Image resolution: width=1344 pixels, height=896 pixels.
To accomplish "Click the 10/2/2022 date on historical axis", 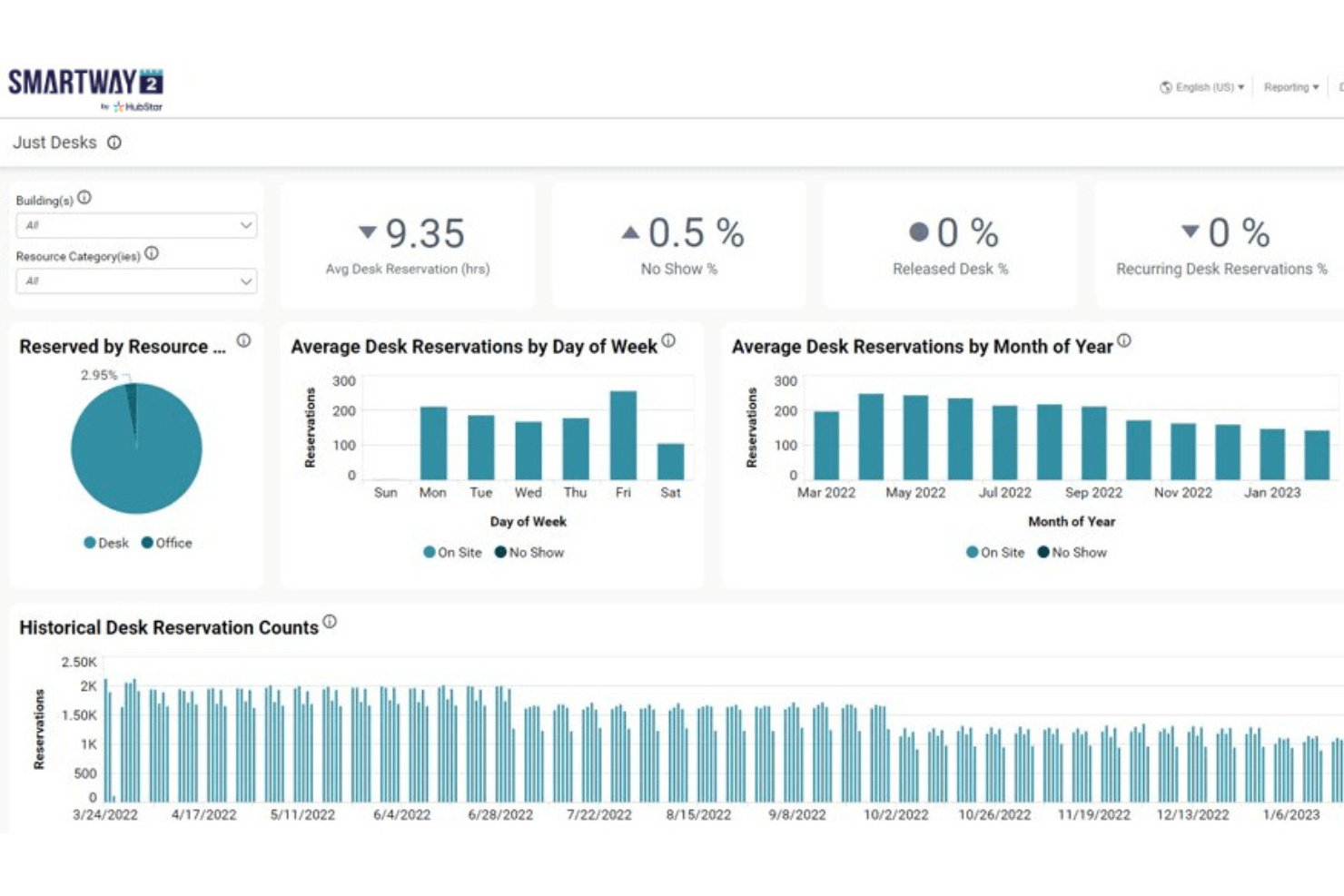I will 896,815.
